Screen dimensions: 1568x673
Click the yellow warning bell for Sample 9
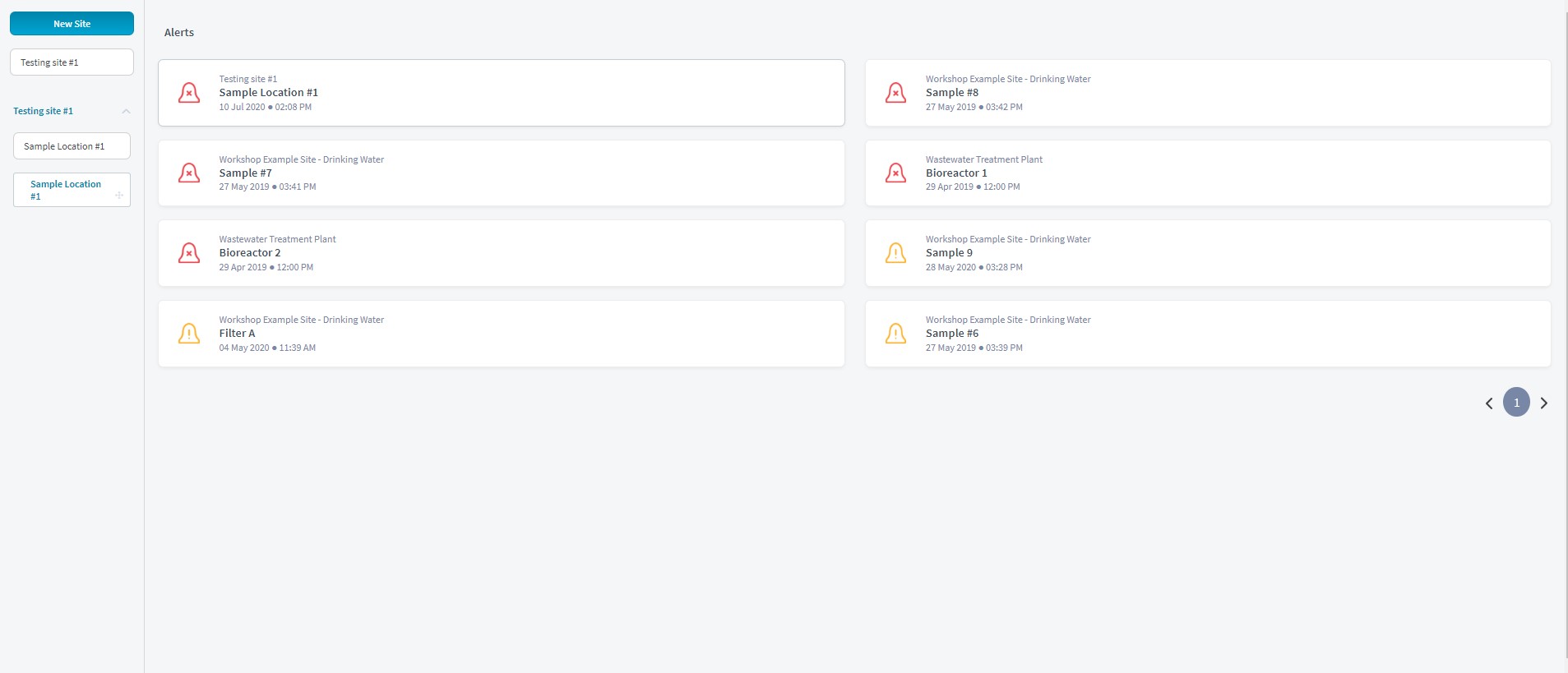coord(895,253)
